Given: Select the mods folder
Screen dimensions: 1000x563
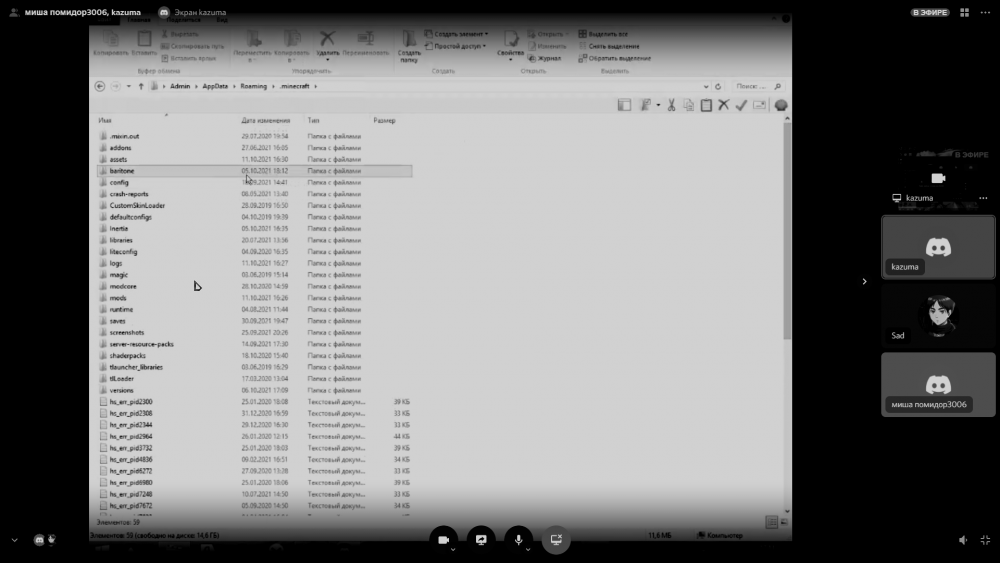Looking at the screenshot, I should click(118, 298).
